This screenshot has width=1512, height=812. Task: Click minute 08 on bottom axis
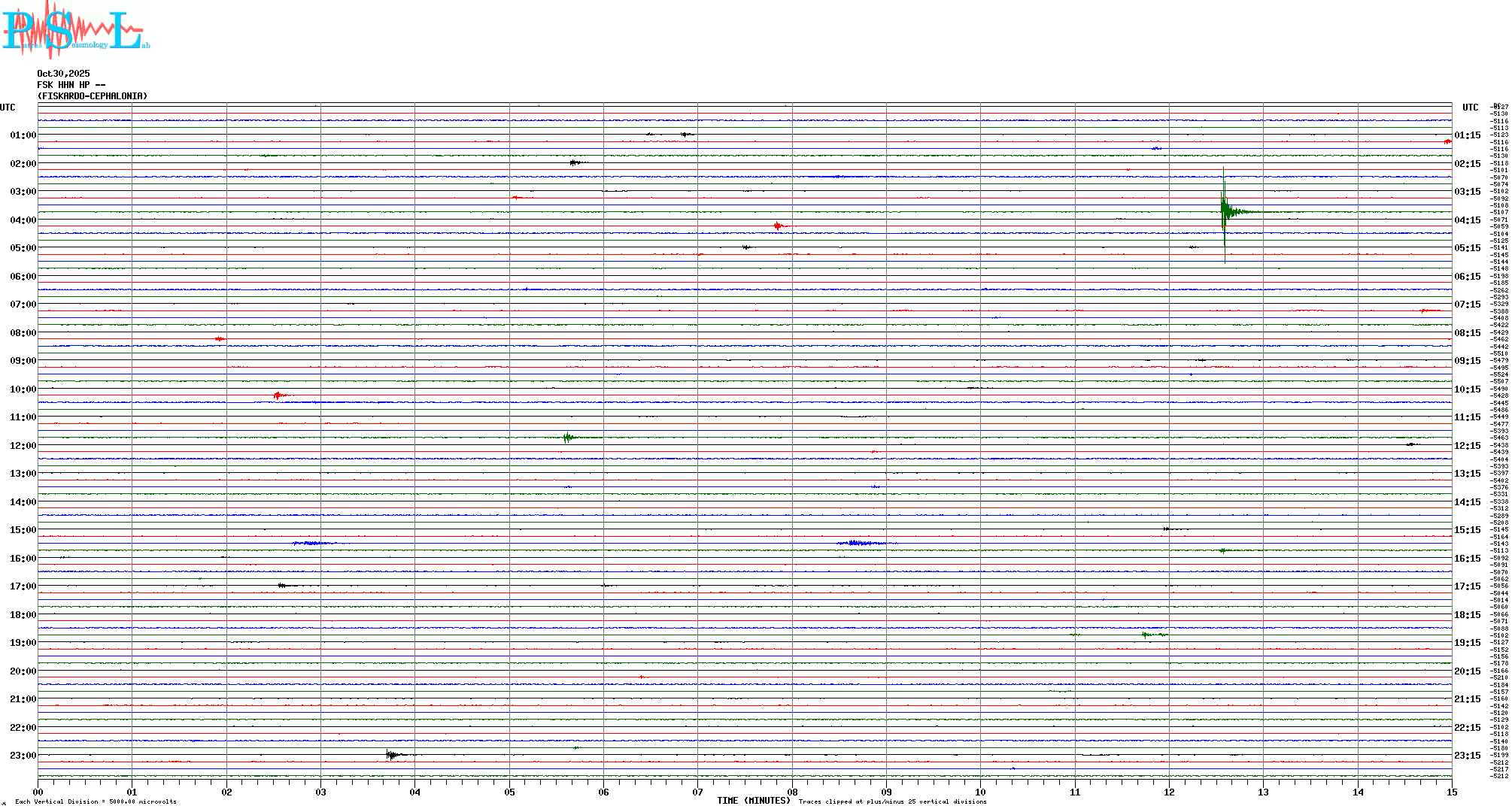click(792, 792)
